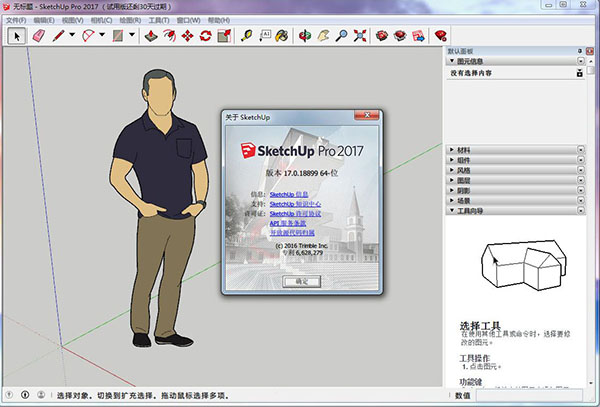Screen dimensions: 600x407
Task: Open the Extension Warehouse icon
Action: click(400, 36)
